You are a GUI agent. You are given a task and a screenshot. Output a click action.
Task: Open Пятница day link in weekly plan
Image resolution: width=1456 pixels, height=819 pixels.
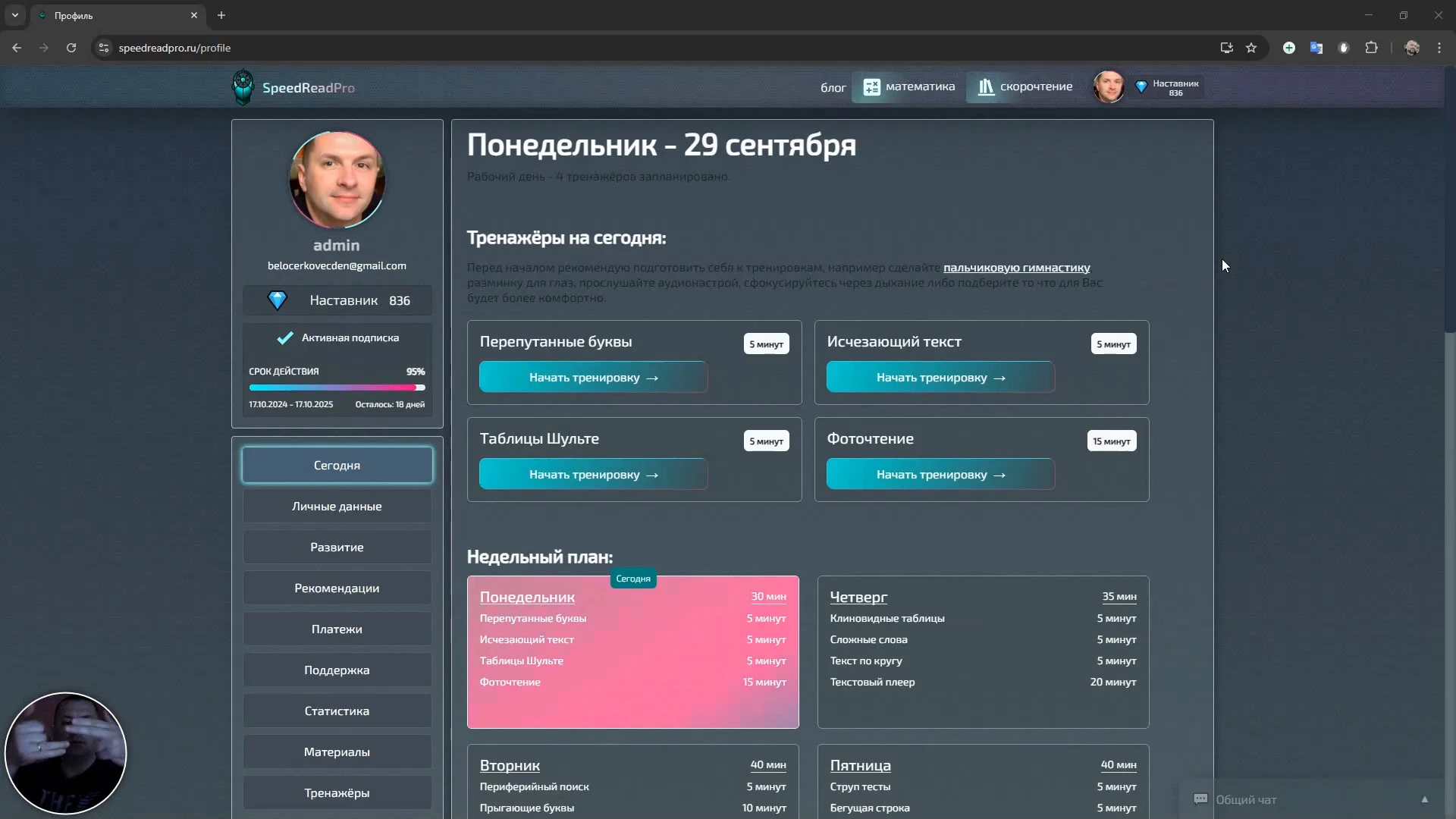point(860,765)
